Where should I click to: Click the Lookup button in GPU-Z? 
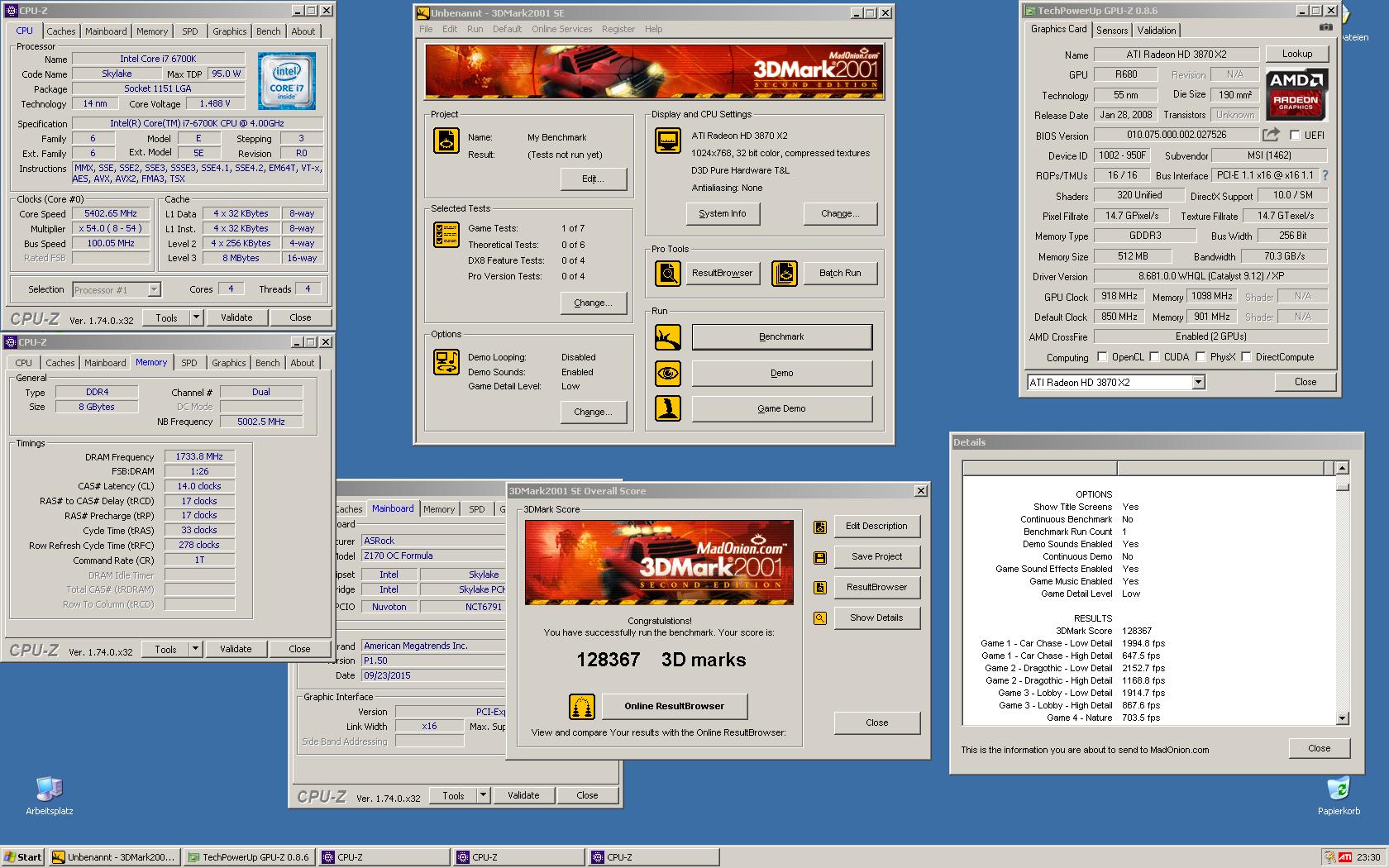[x=1296, y=54]
